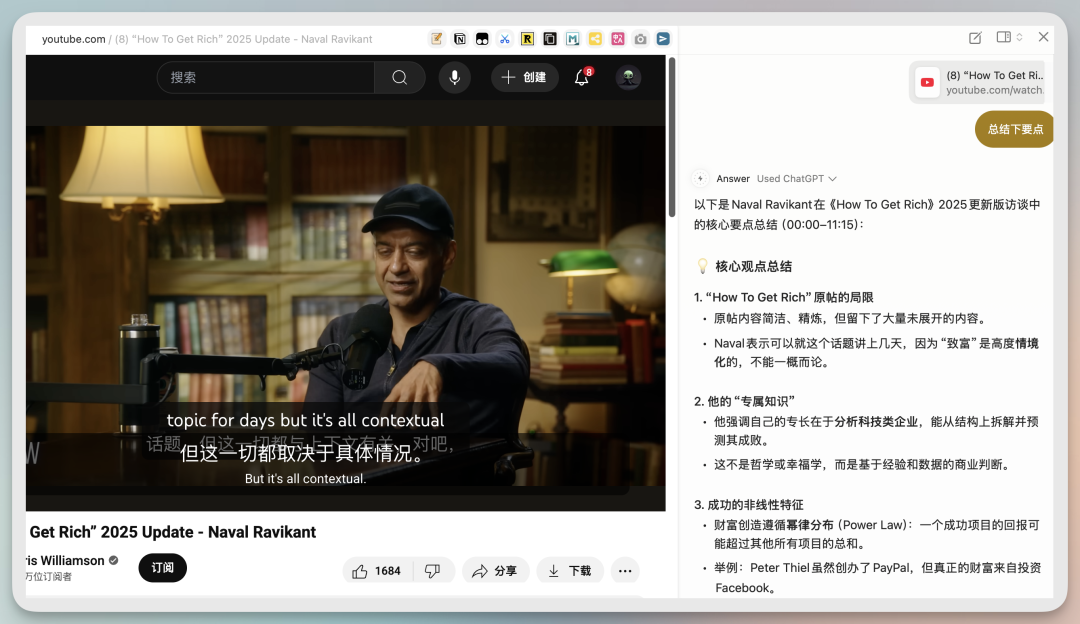Open the sidebar layout switcher dropdown

click(x=1009, y=38)
